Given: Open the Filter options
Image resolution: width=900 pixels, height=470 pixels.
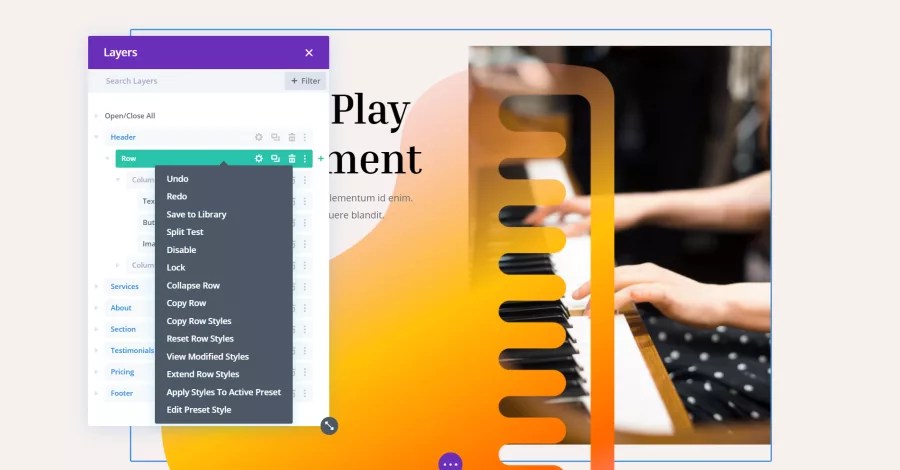Looking at the screenshot, I should point(305,81).
